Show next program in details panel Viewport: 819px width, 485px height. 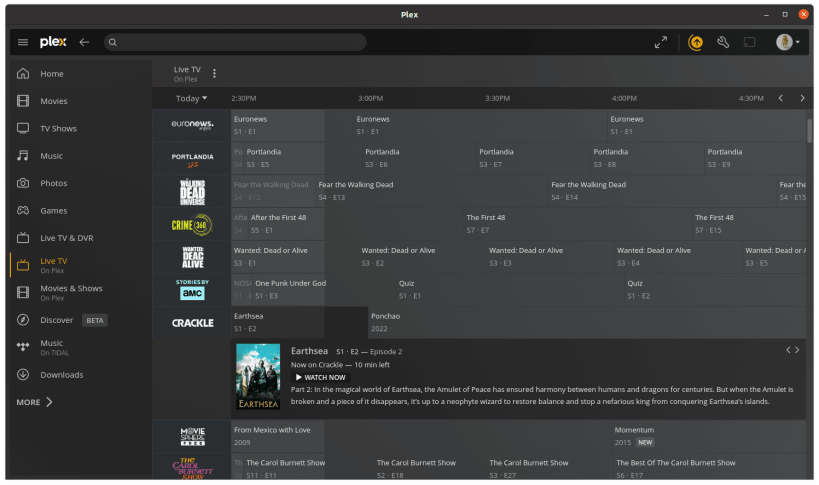[x=797, y=350]
